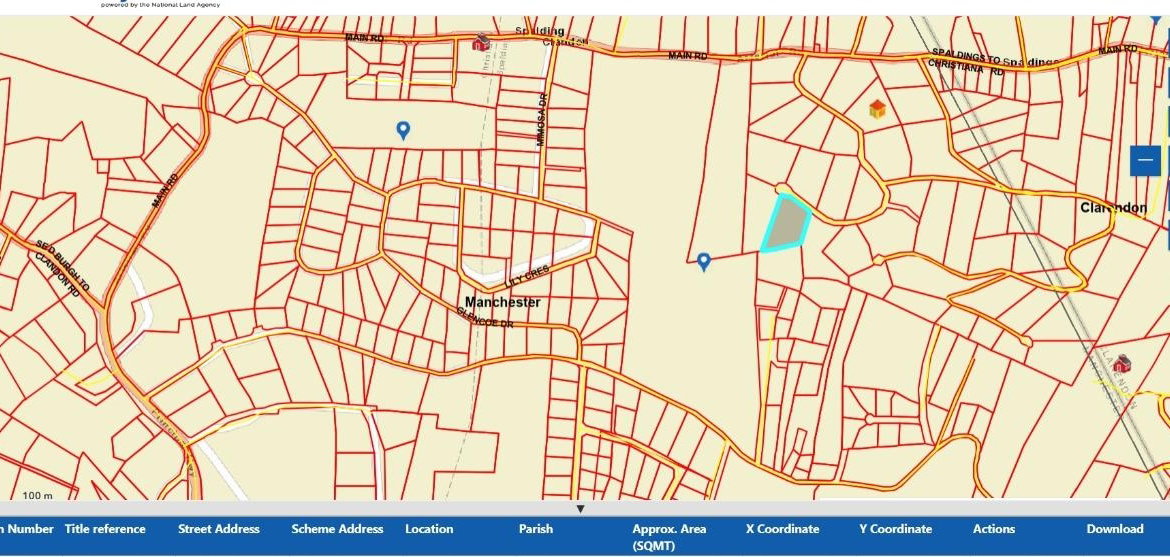The image size is (1170, 557).
Task: Click blue location pin north of Manchester label
Action: (x=403, y=130)
